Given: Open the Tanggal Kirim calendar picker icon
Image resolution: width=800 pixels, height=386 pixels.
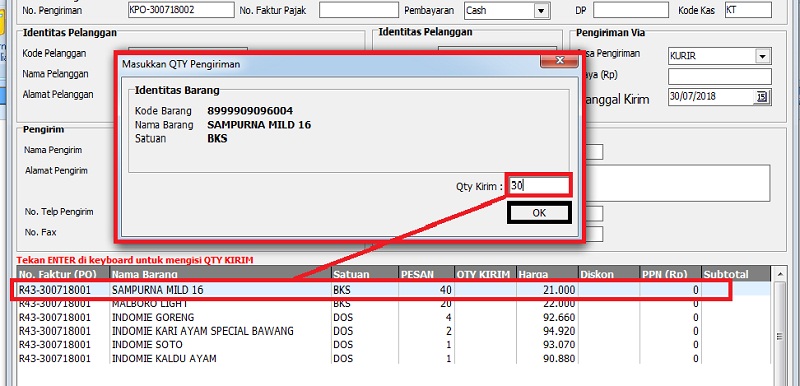Looking at the screenshot, I should pos(762,96).
